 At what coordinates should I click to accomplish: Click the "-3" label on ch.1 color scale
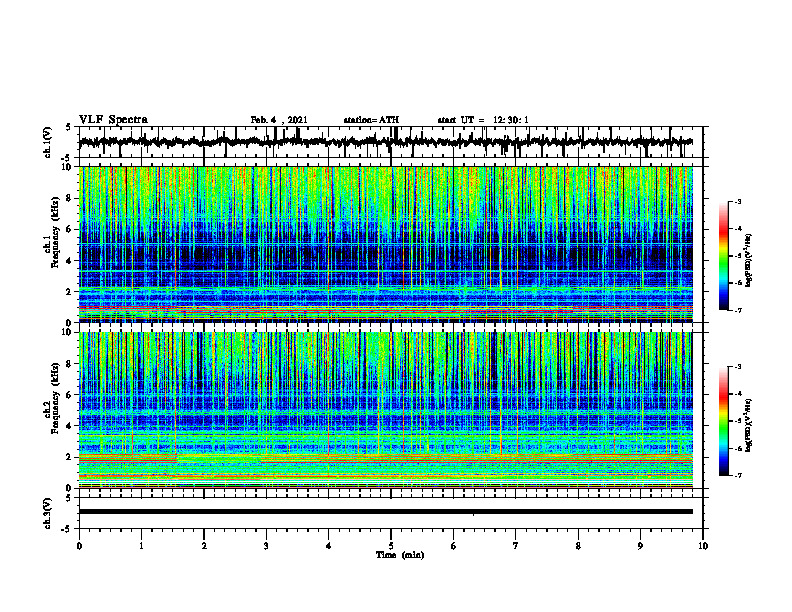(x=738, y=202)
